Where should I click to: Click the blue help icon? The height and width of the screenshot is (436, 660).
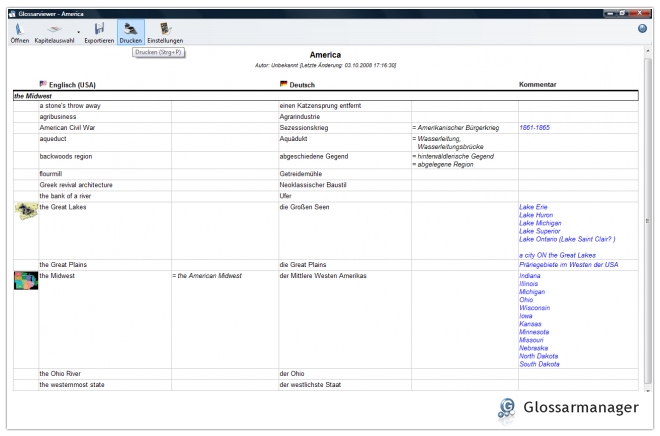[x=642, y=29]
